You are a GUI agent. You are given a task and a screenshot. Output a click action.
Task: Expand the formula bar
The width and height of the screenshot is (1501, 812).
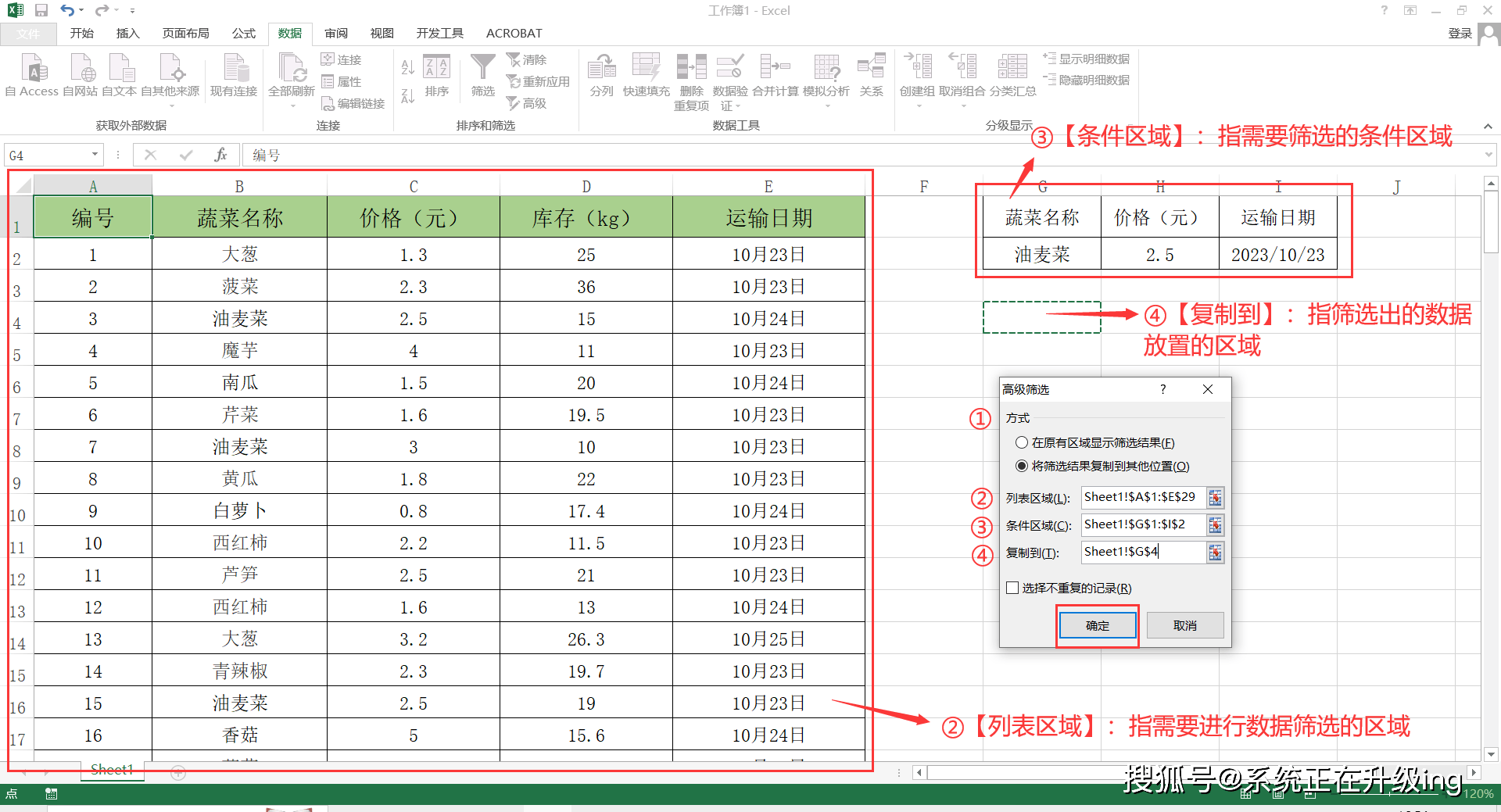[x=1488, y=155]
